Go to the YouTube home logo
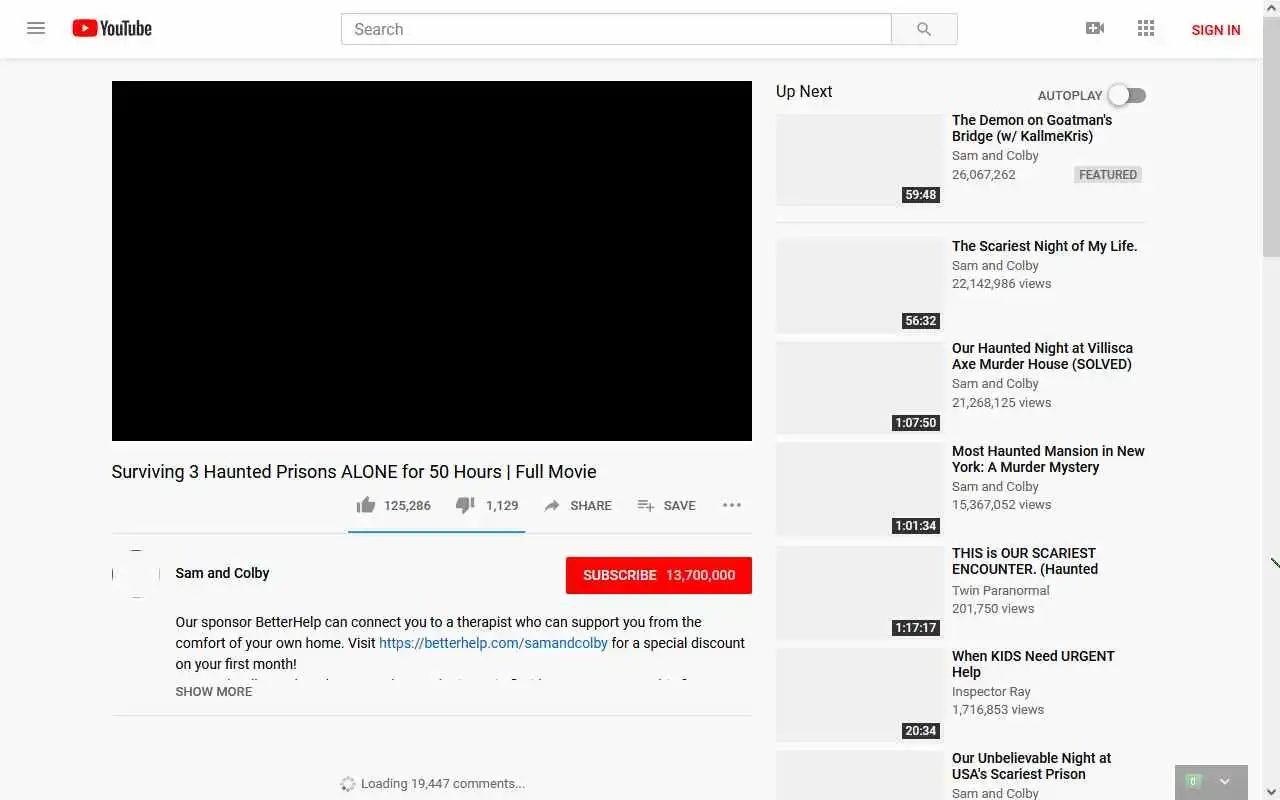1280x800 pixels. click(x=112, y=28)
